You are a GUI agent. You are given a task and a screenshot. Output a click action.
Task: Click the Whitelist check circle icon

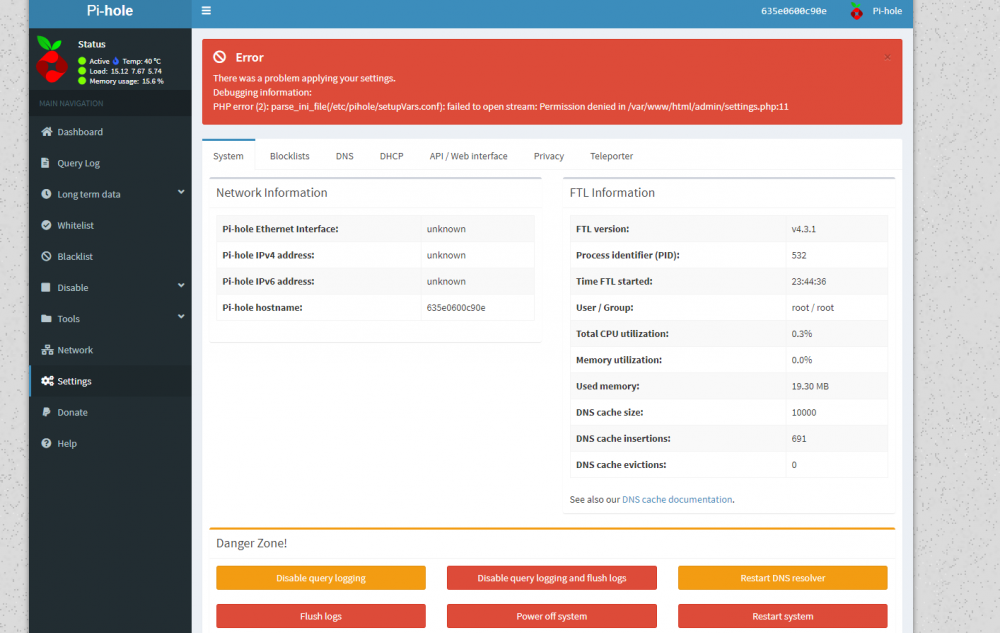click(x=46, y=225)
